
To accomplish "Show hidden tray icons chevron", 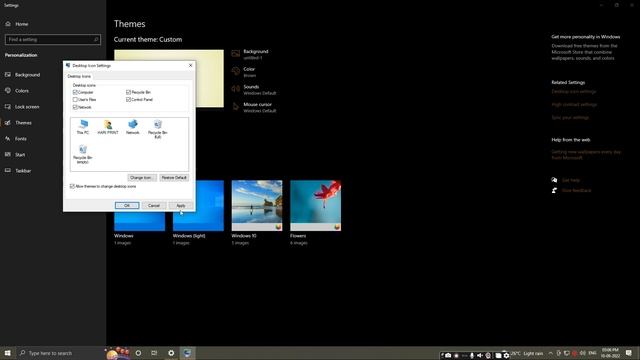I will 550,353.
